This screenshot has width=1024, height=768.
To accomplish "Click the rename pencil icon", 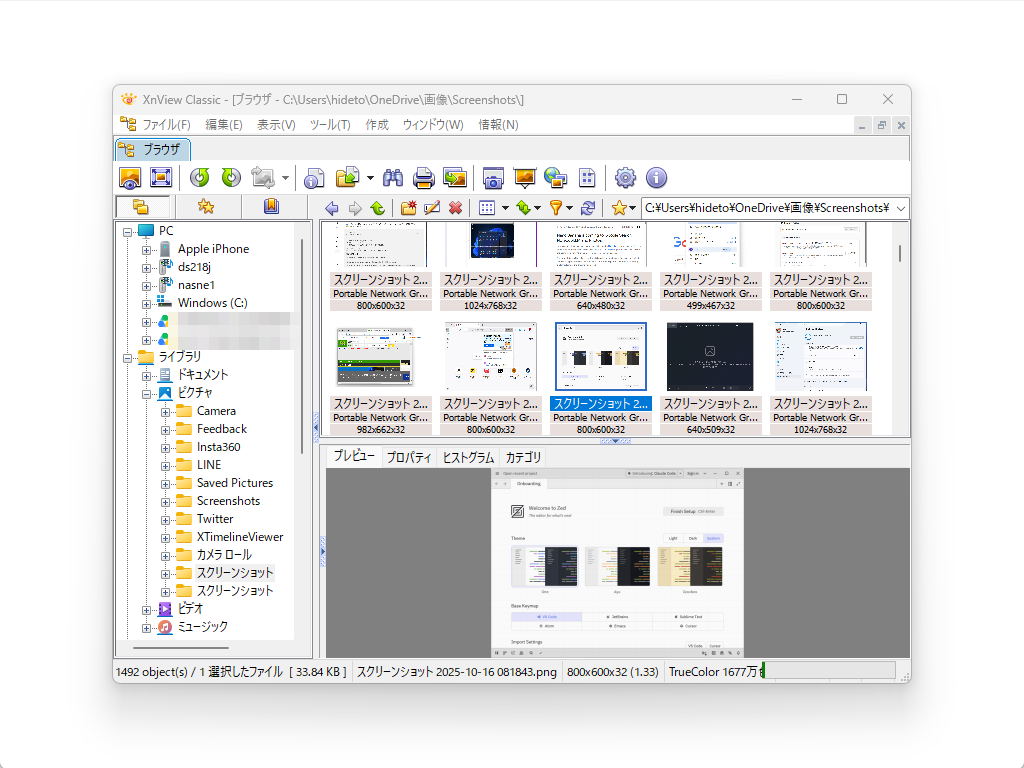I will 432,208.
